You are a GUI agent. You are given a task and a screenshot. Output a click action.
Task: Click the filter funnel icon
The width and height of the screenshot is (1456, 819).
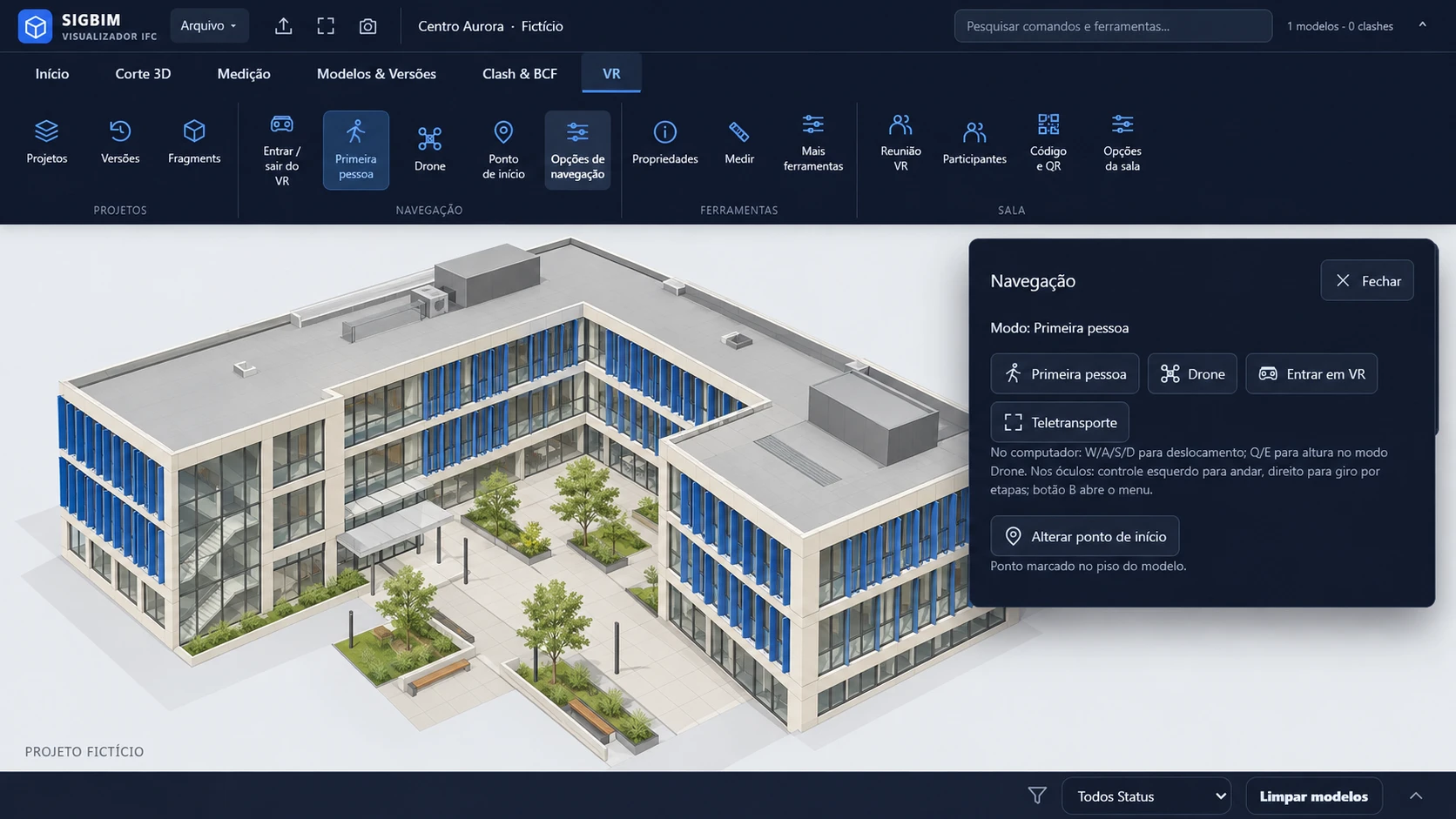point(1037,796)
